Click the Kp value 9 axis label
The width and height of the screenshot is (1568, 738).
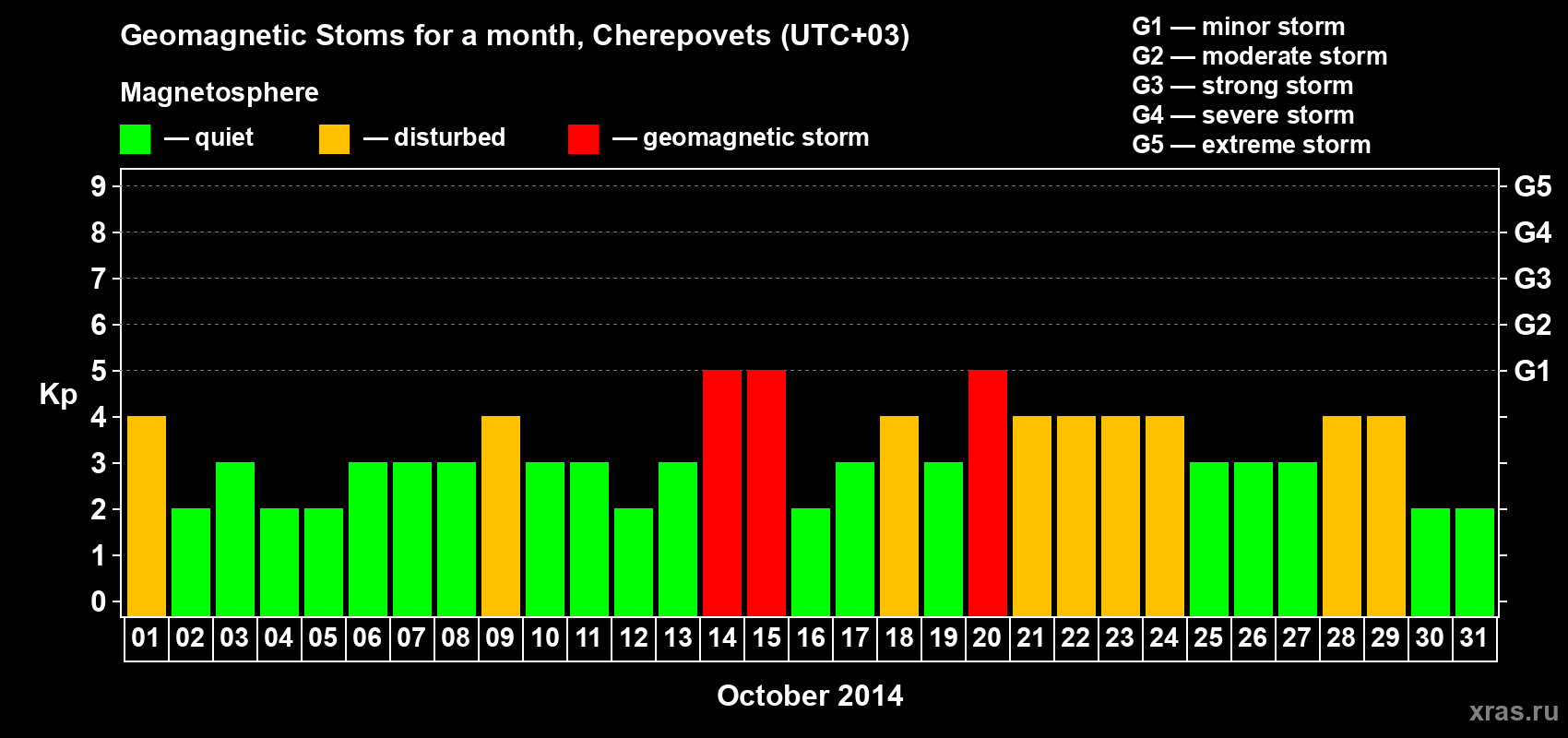pos(99,186)
